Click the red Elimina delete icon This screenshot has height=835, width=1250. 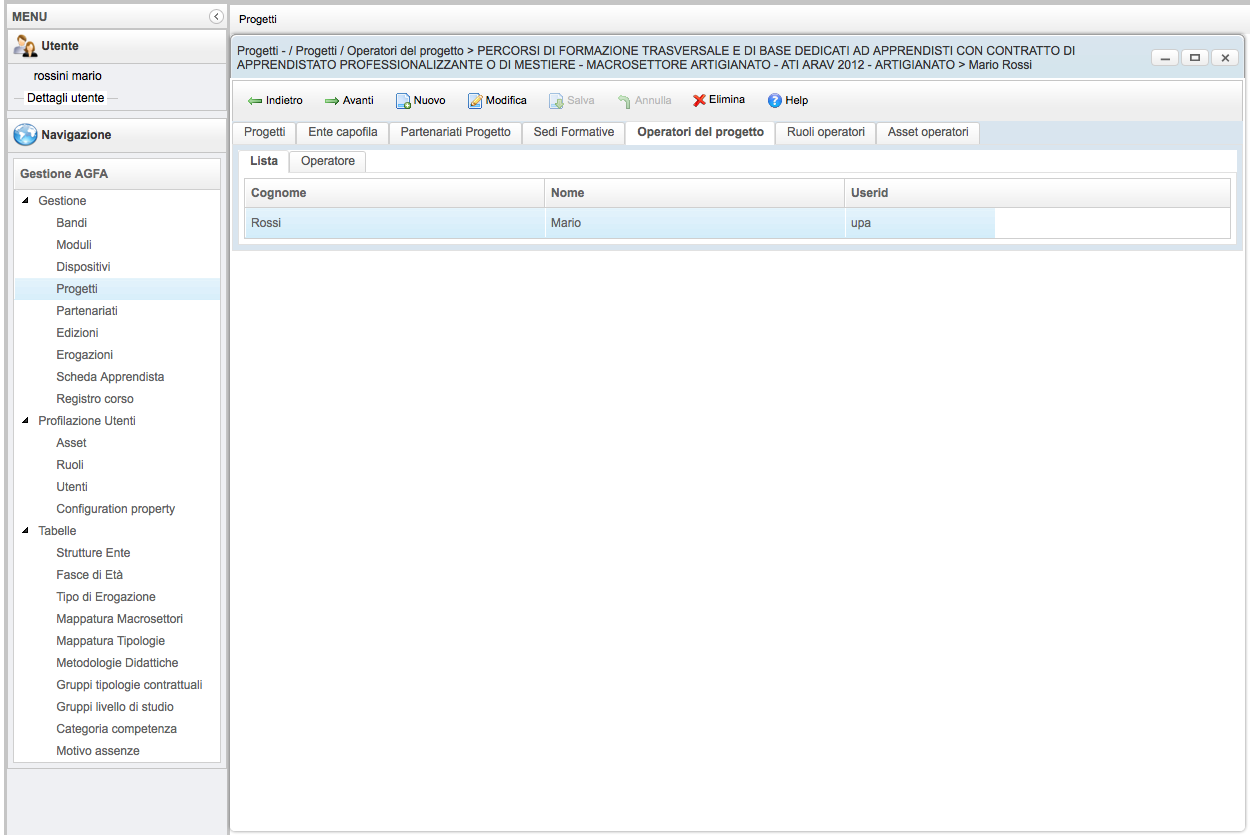point(700,100)
